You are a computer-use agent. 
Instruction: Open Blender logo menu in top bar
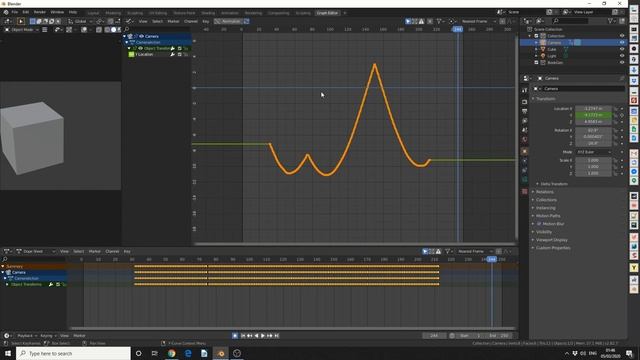click(6, 12)
